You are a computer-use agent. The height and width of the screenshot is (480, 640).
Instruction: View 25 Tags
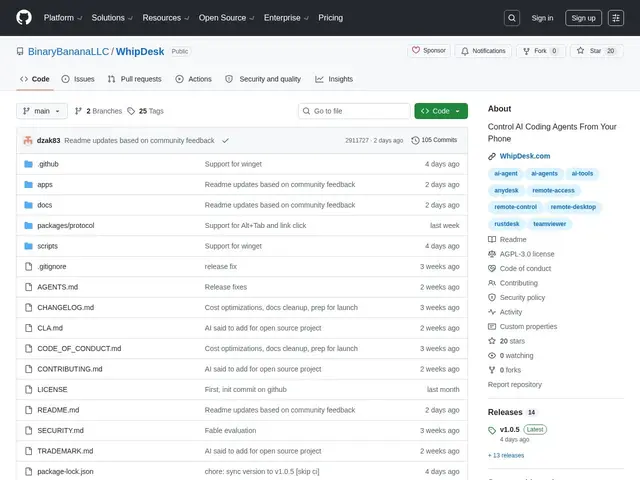tap(145, 111)
